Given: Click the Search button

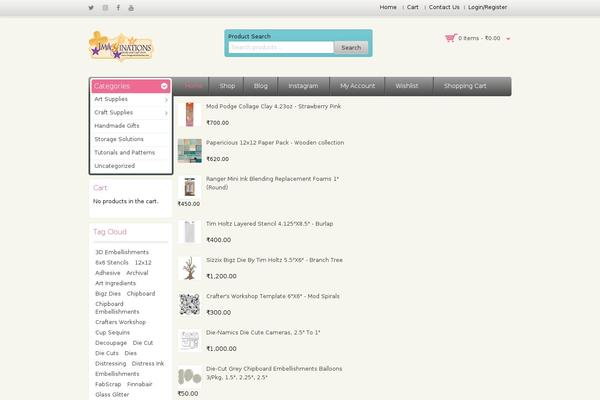Looking at the screenshot, I should tap(351, 47).
